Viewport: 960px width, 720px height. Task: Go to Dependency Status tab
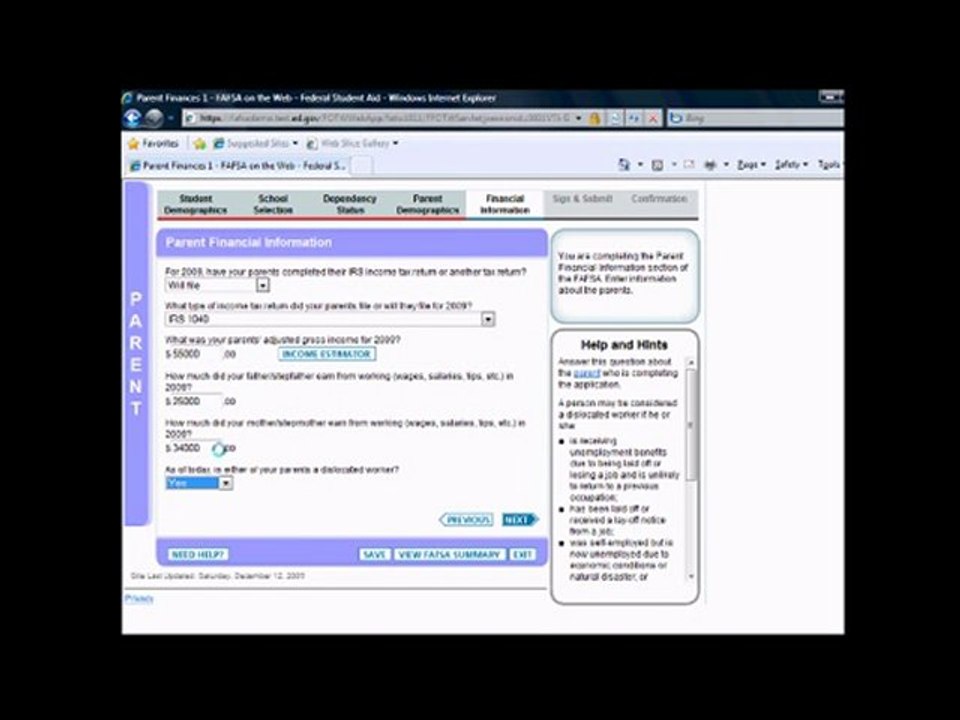pyautogui.click(x=350, y=204)
